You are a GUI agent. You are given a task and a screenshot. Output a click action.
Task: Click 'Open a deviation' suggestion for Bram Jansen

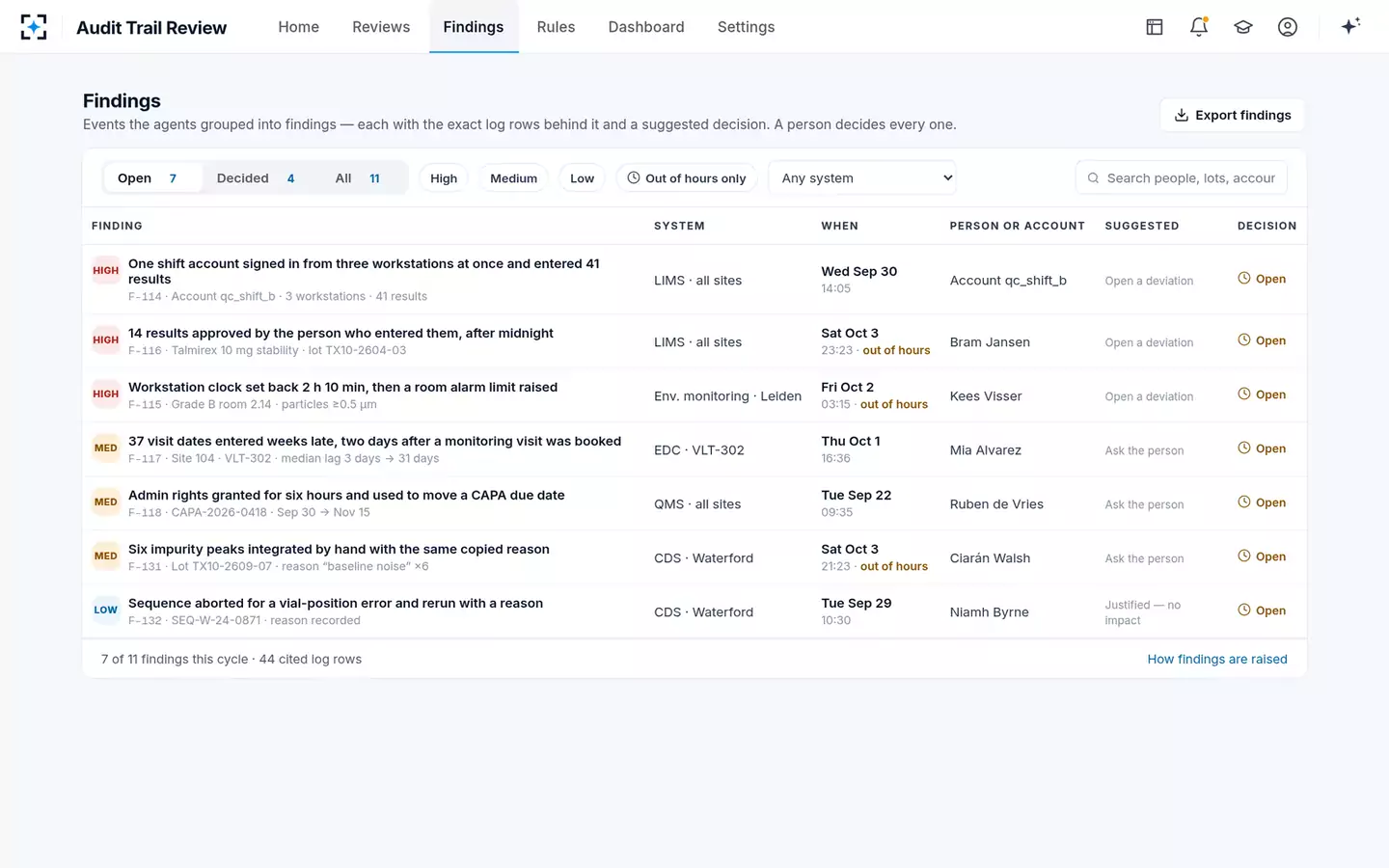[x=1149, y=342]
